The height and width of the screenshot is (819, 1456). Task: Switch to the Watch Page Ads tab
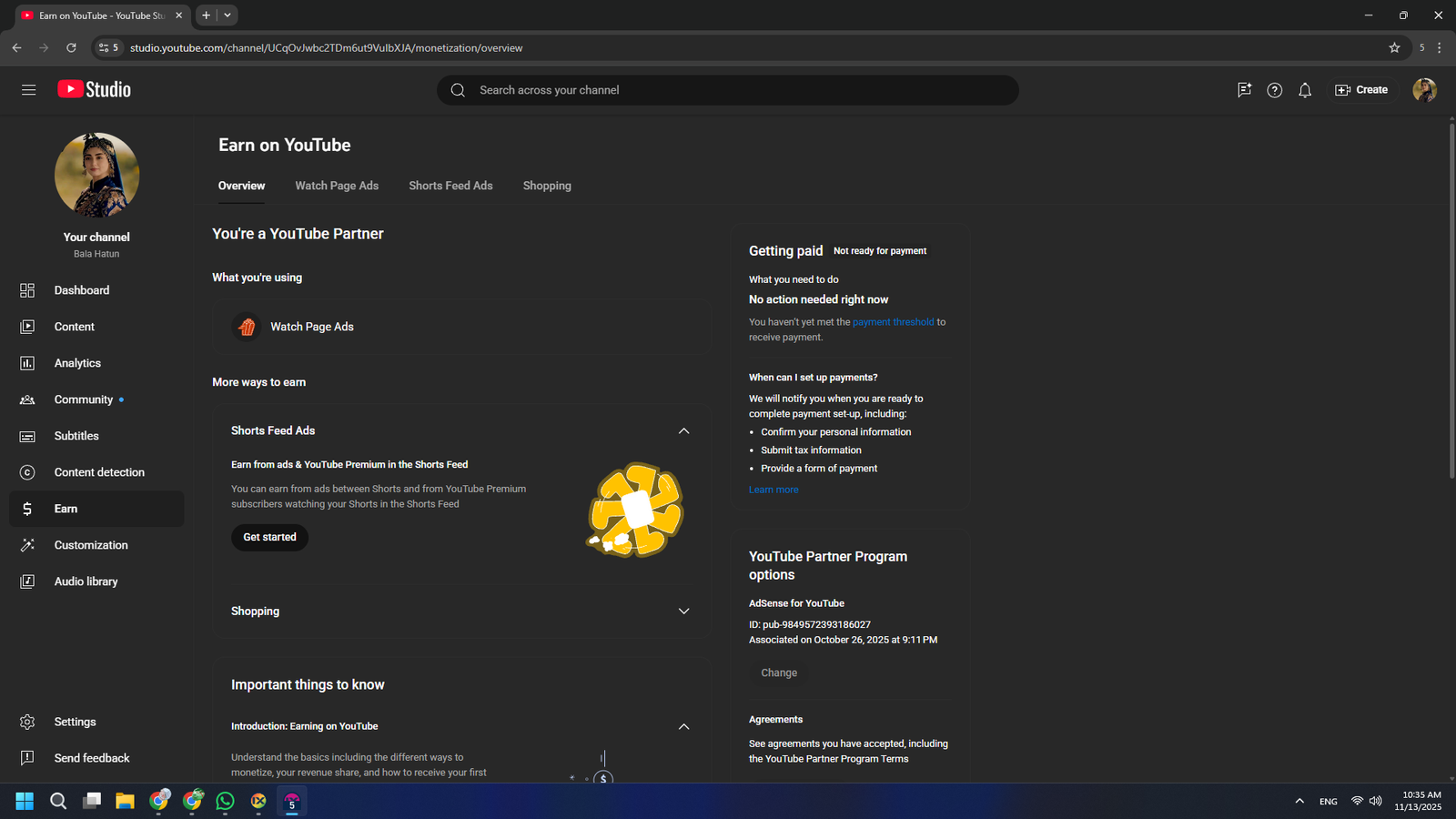click(337, 186)
